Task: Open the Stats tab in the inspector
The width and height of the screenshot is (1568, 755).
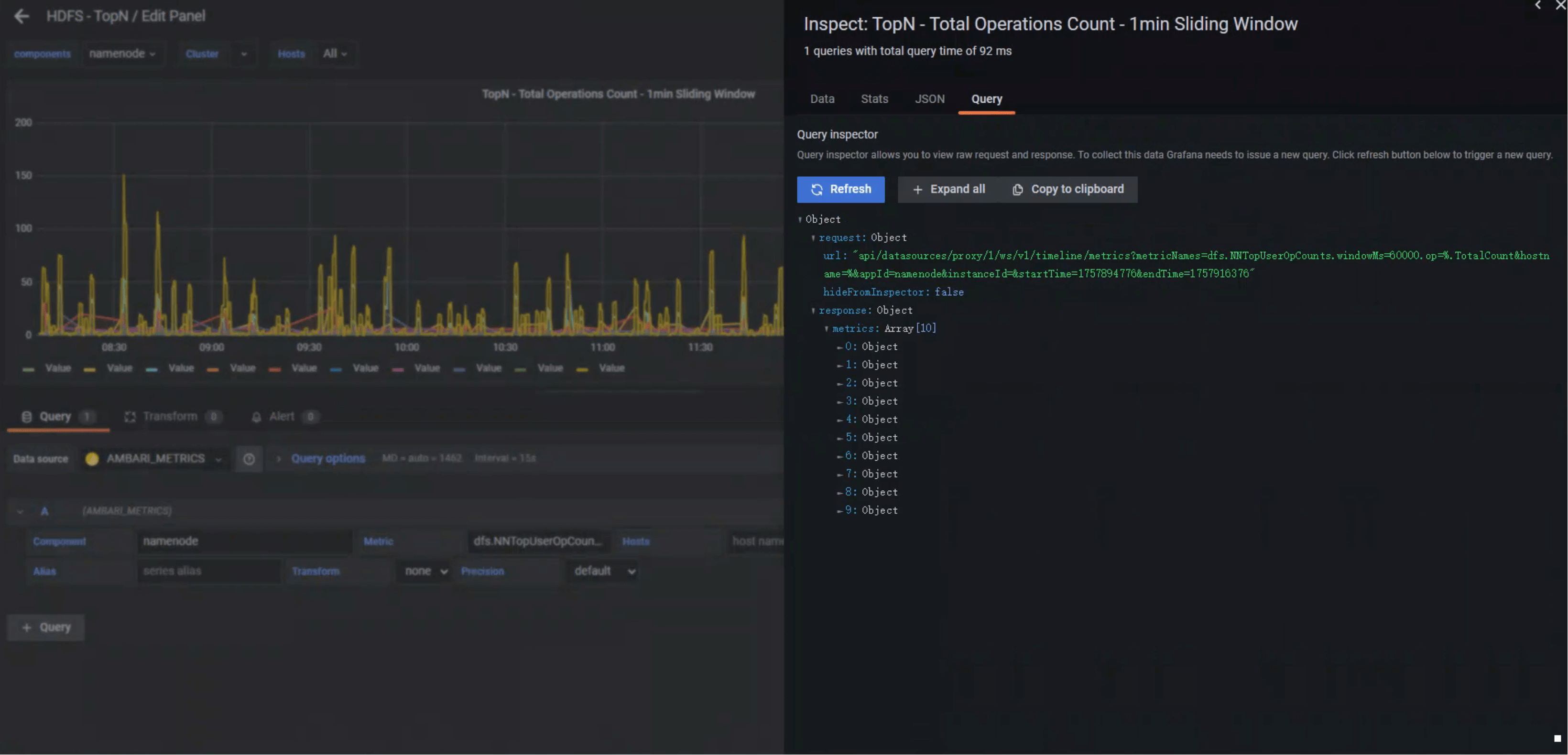Action: tap(874, 98)
